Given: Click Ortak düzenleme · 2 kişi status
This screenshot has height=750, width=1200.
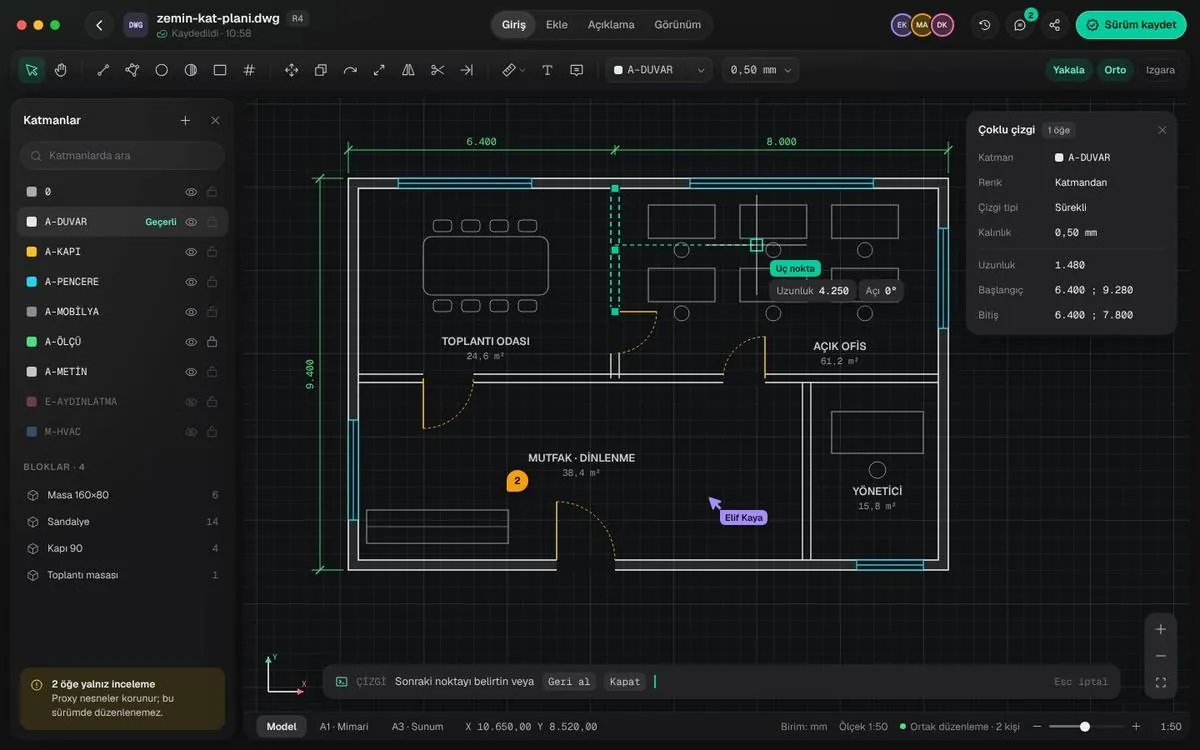Looking at the screenshot, I should (958, 727).
